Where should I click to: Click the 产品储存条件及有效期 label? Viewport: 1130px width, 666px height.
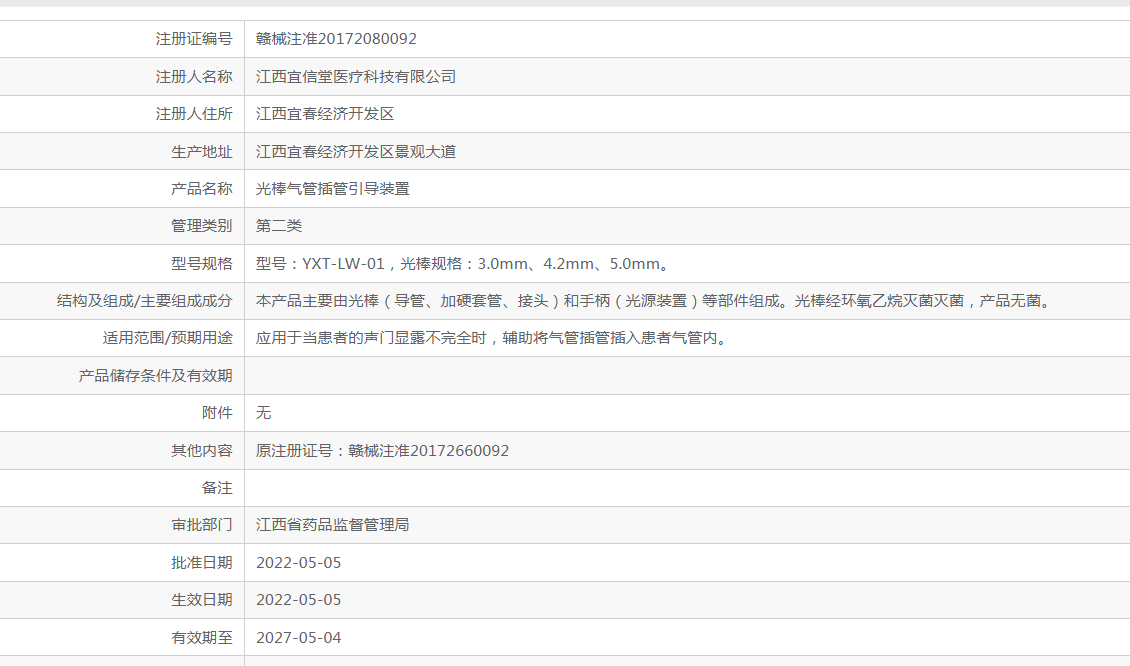(x=156, y=376)
